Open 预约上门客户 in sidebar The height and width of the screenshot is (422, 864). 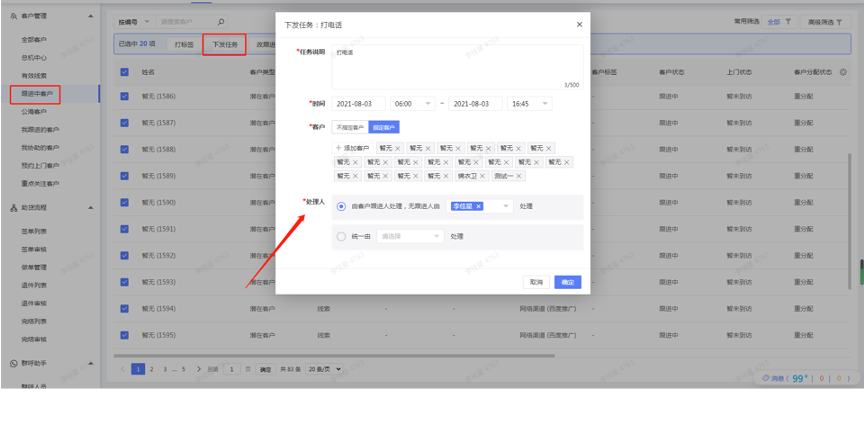(40, 165)
